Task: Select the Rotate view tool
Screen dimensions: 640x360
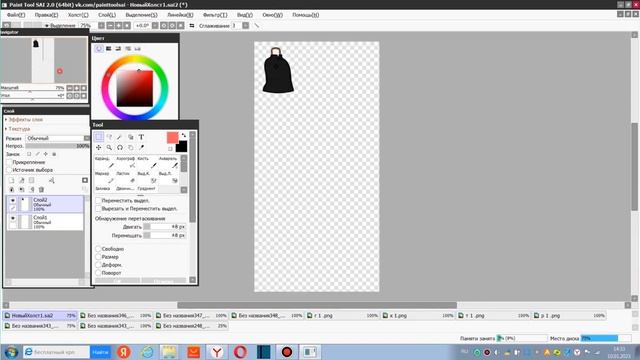Action: [x=120, y=147]
